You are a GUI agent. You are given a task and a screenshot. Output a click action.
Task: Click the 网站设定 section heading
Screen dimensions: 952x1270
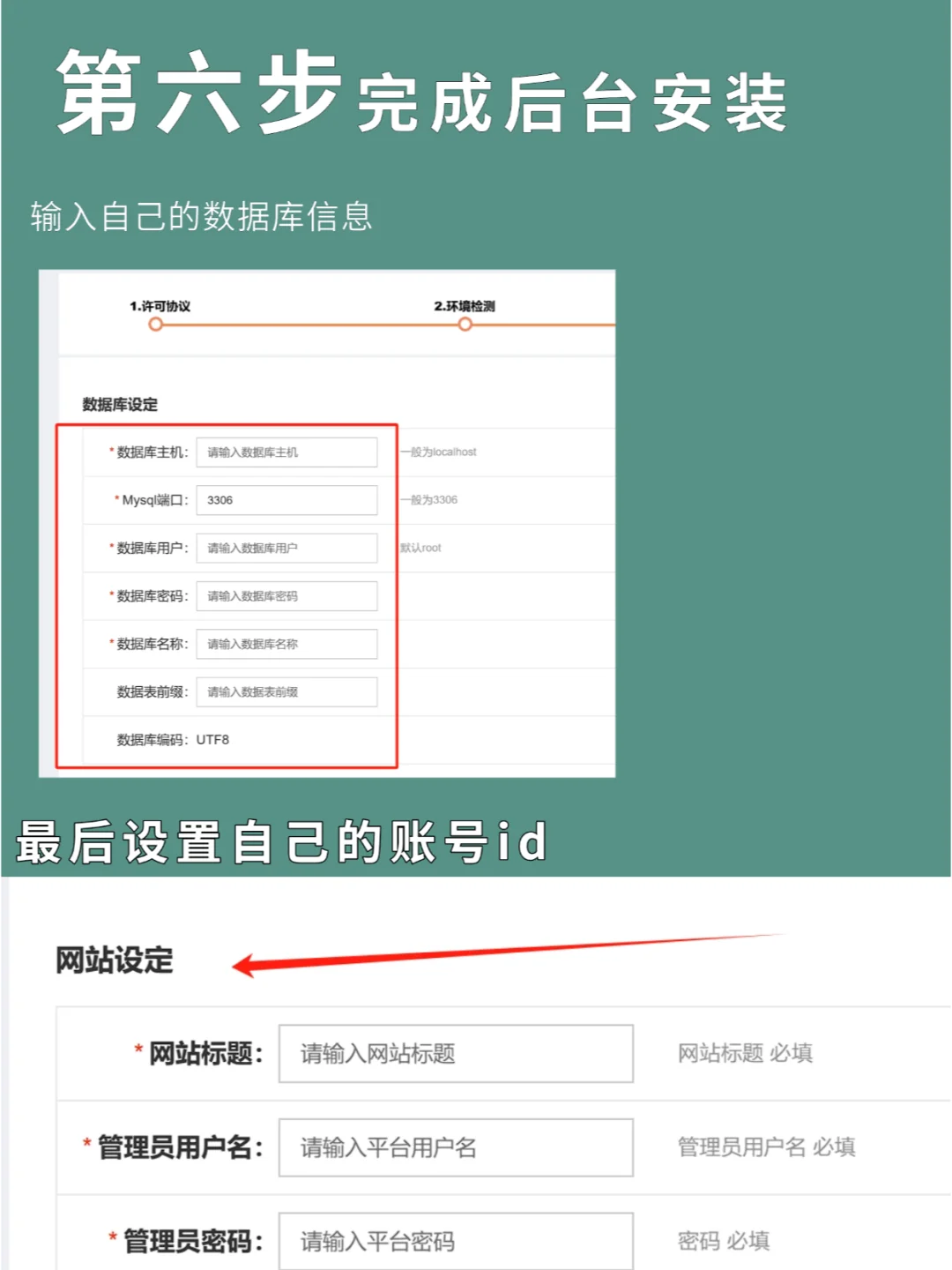pos(115,962)
